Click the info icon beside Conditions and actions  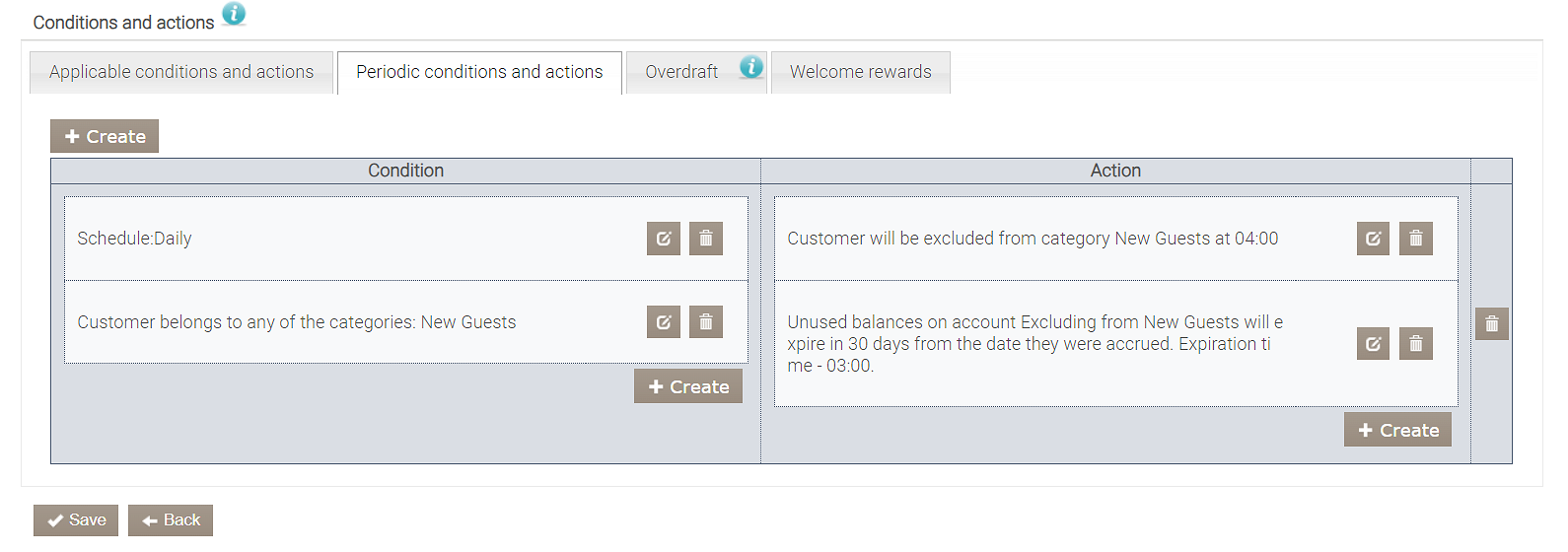pos(234,14)
